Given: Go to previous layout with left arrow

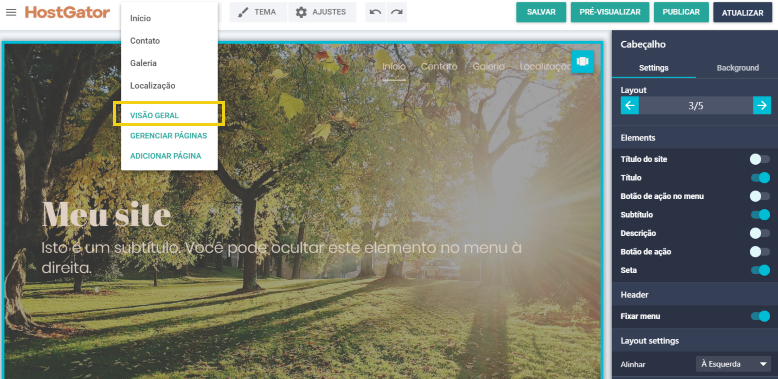Looking at the screenshot, I should point(630,105).
